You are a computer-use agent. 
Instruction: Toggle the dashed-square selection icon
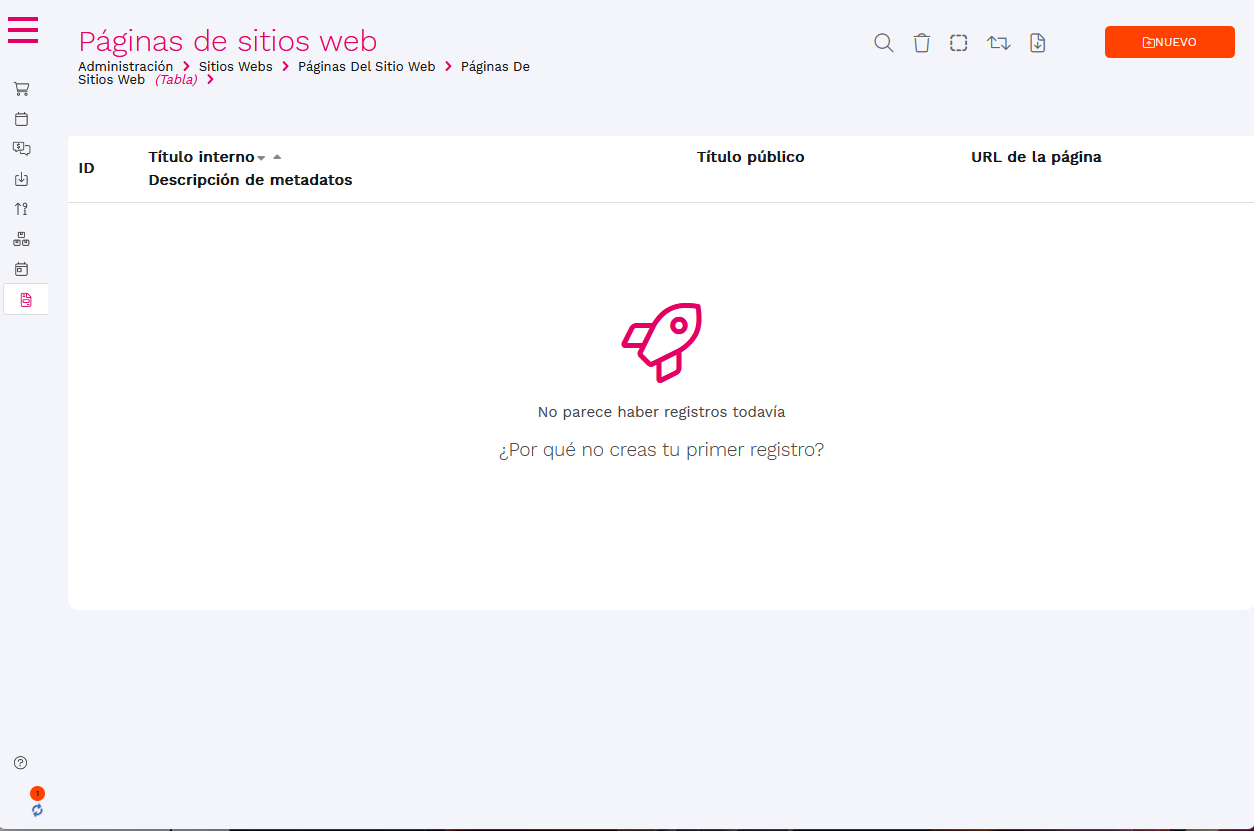click(958, 43)
